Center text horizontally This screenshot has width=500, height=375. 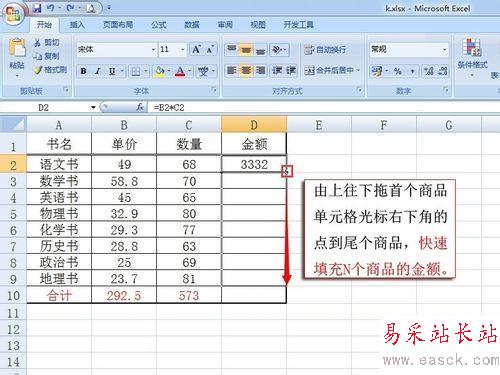pos(246,70)
